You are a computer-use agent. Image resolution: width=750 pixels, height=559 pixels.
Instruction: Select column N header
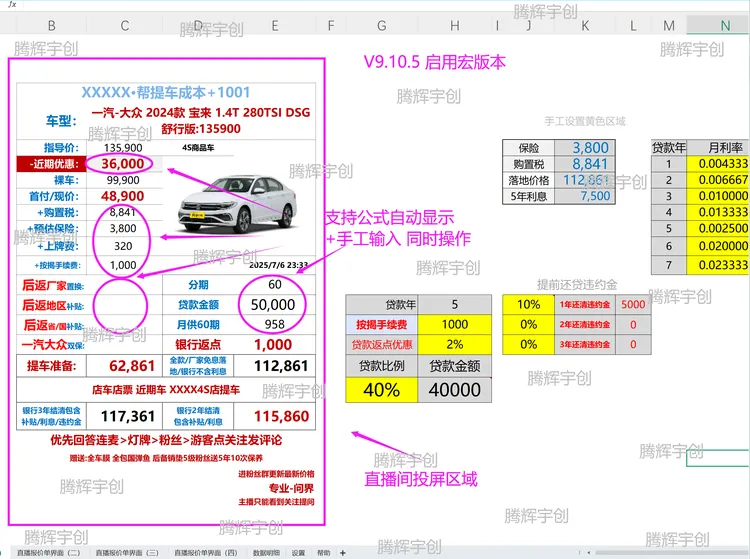pyautogui.click(x=724, y=25)
